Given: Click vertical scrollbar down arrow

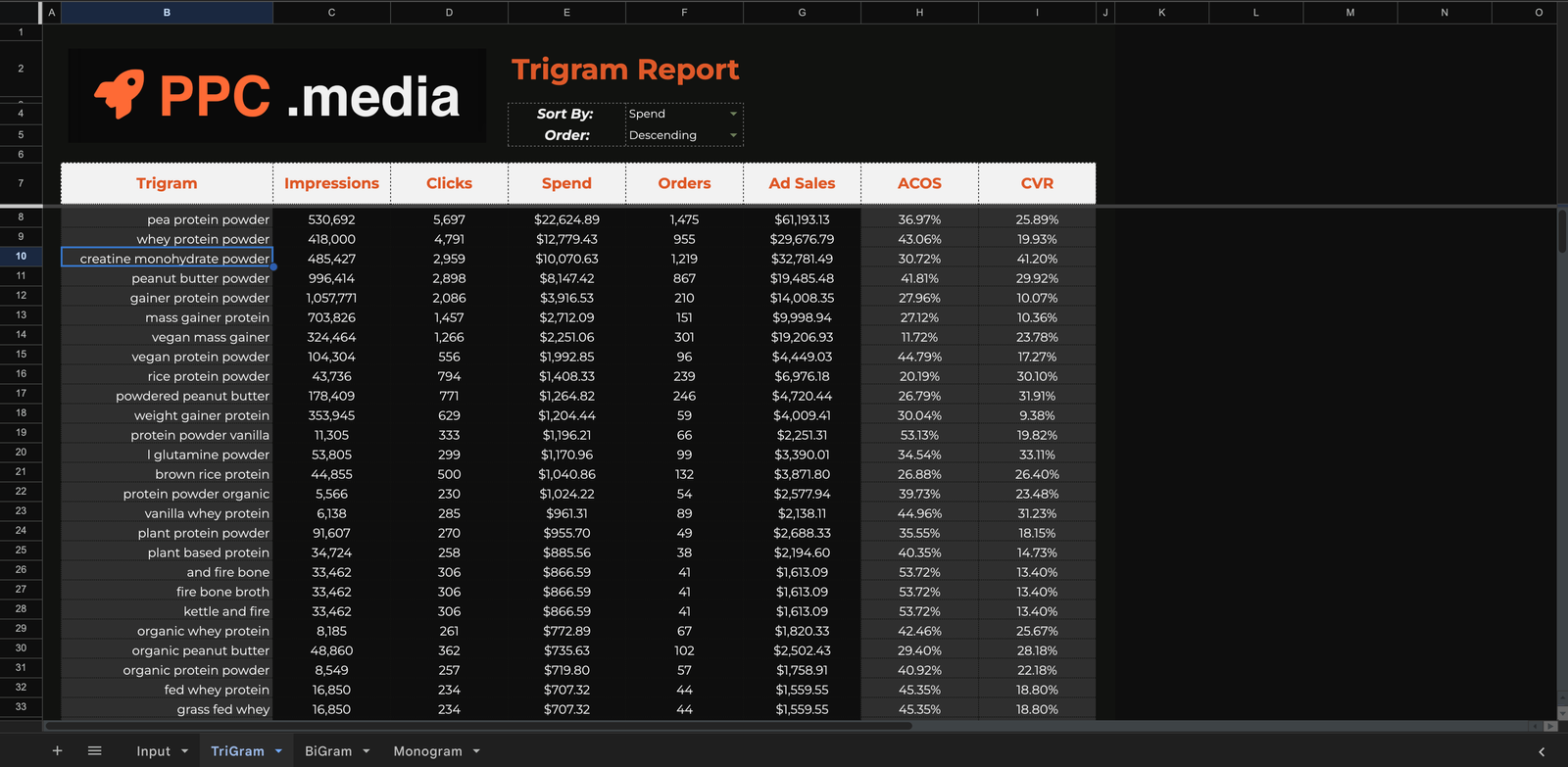Looking at the screenshot, I should 1561,711.
